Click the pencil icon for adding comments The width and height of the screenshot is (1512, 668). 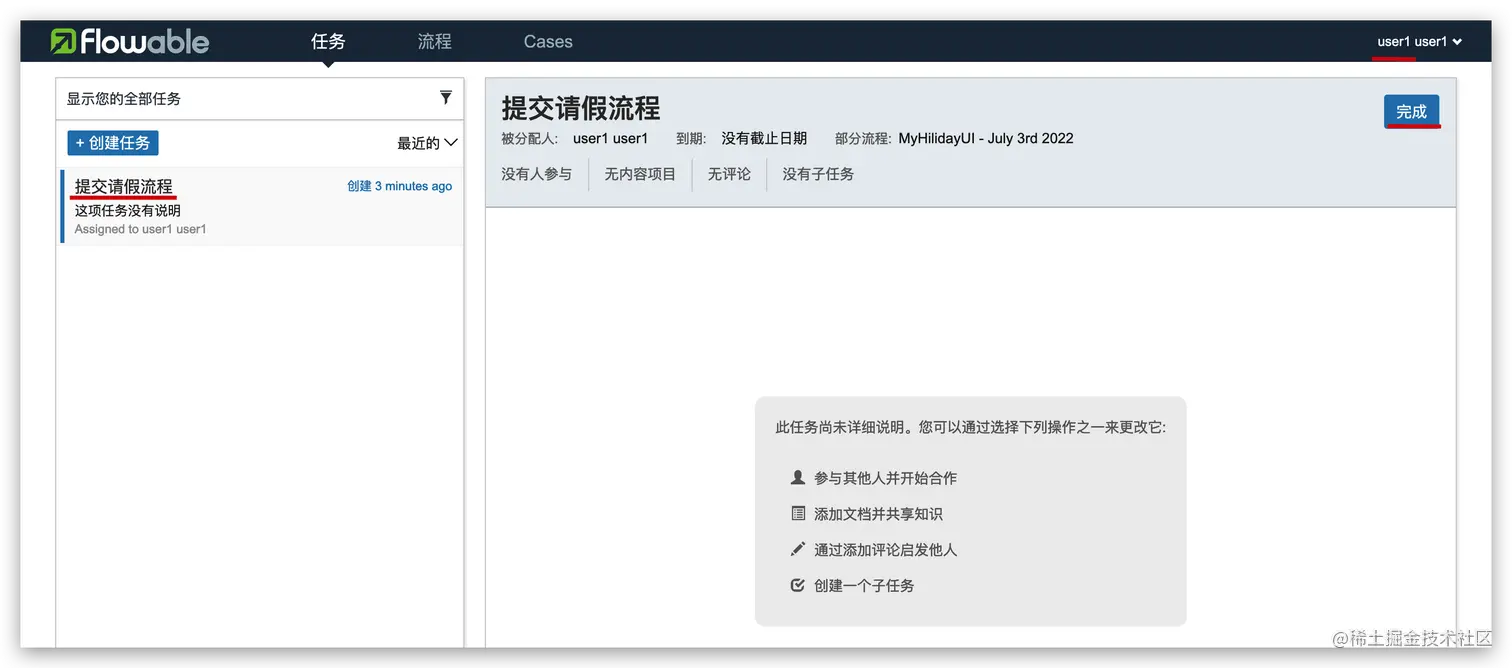tap(797, 549)
